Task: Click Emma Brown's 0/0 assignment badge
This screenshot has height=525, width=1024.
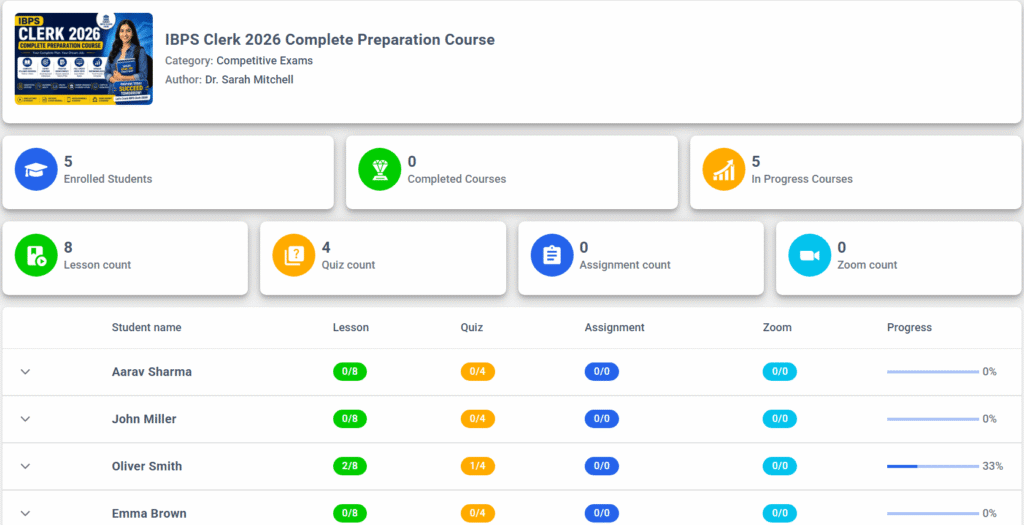Action: (601, 513)
